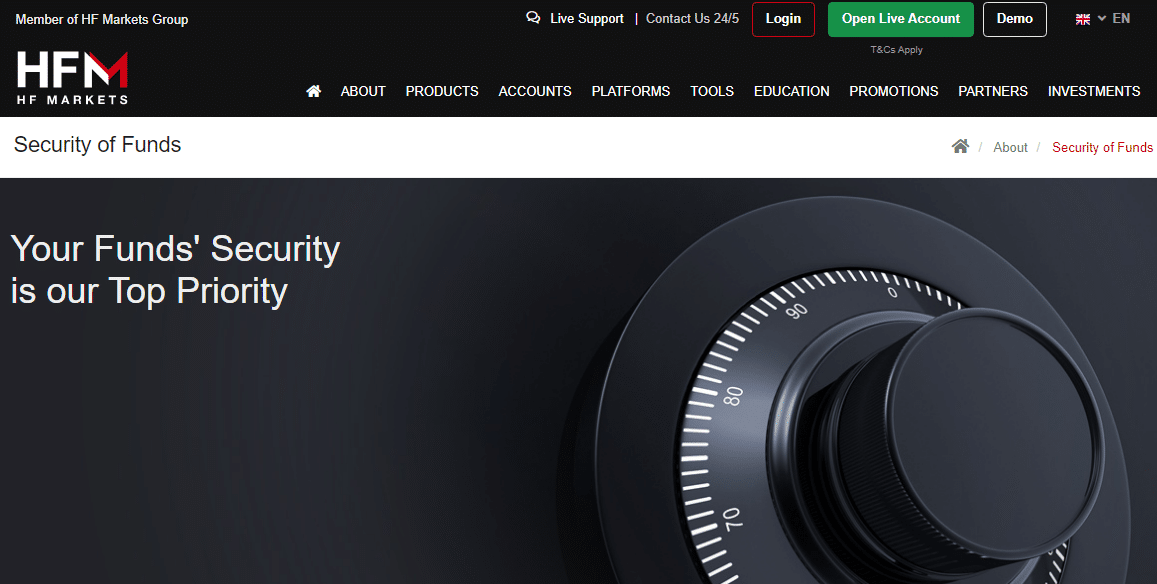Select the EN language label
The image size is (1157, 584).
1121,18
